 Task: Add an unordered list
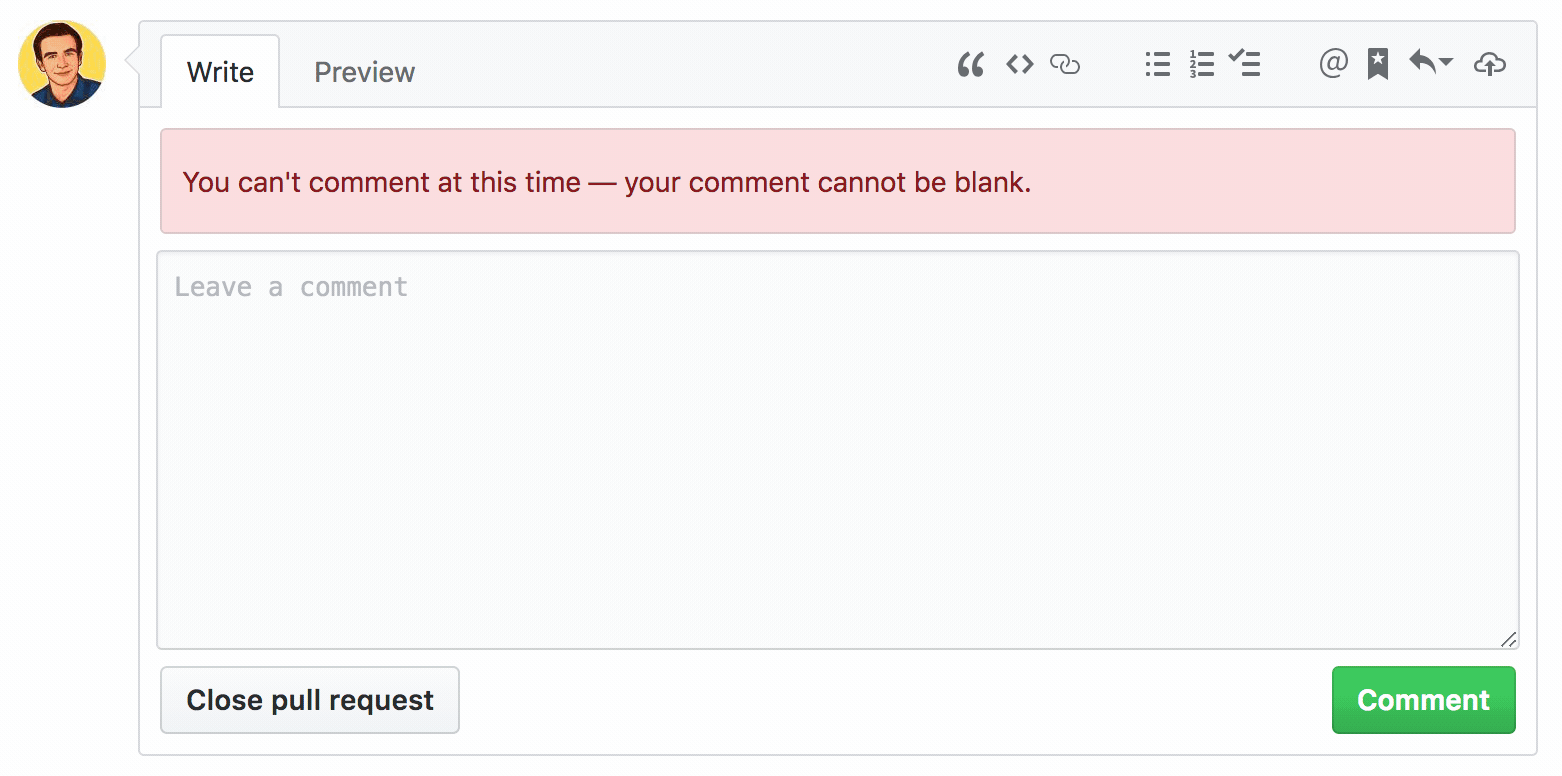tap(1157, 64)
